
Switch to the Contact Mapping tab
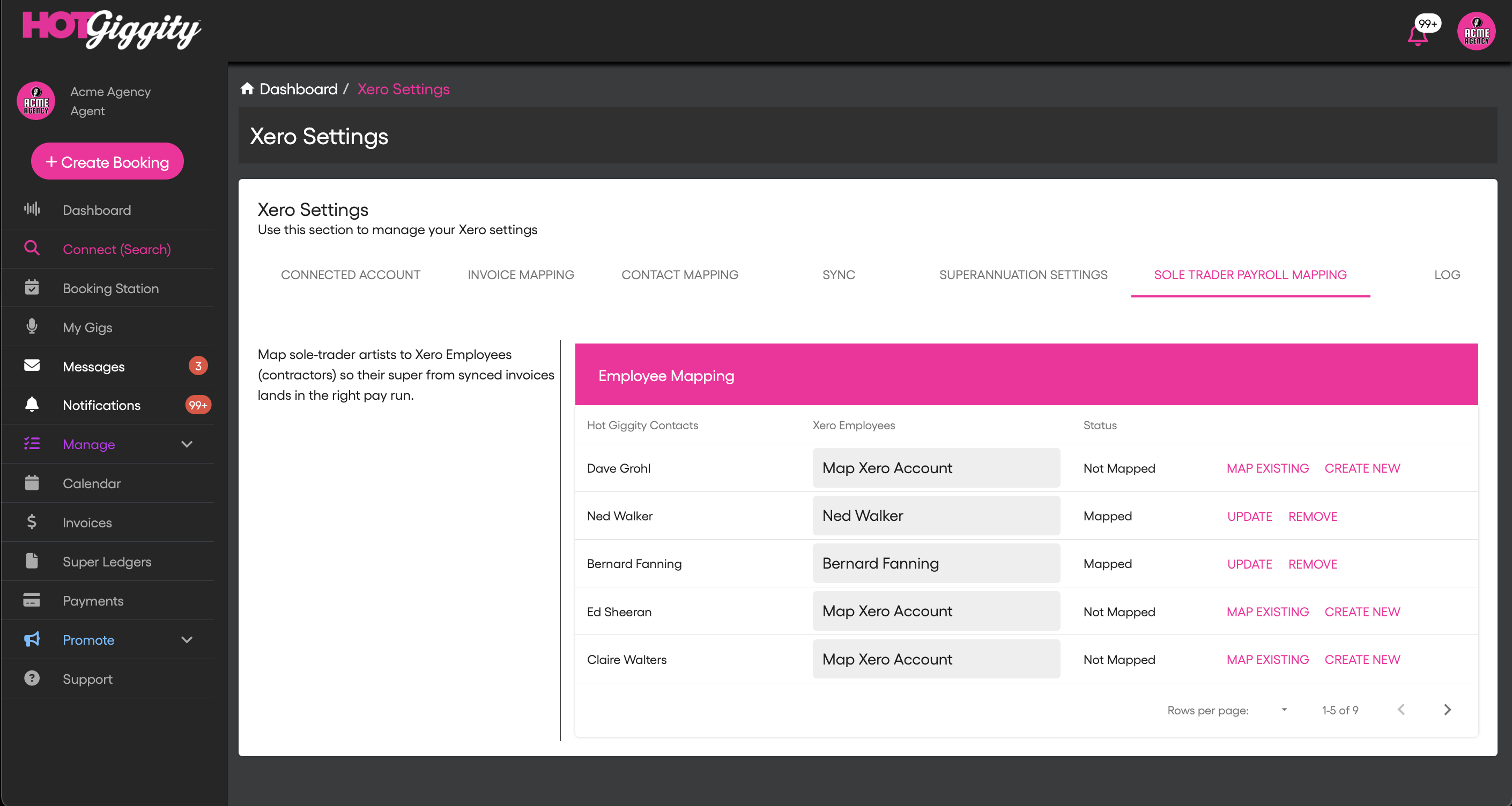click(679, 274)
